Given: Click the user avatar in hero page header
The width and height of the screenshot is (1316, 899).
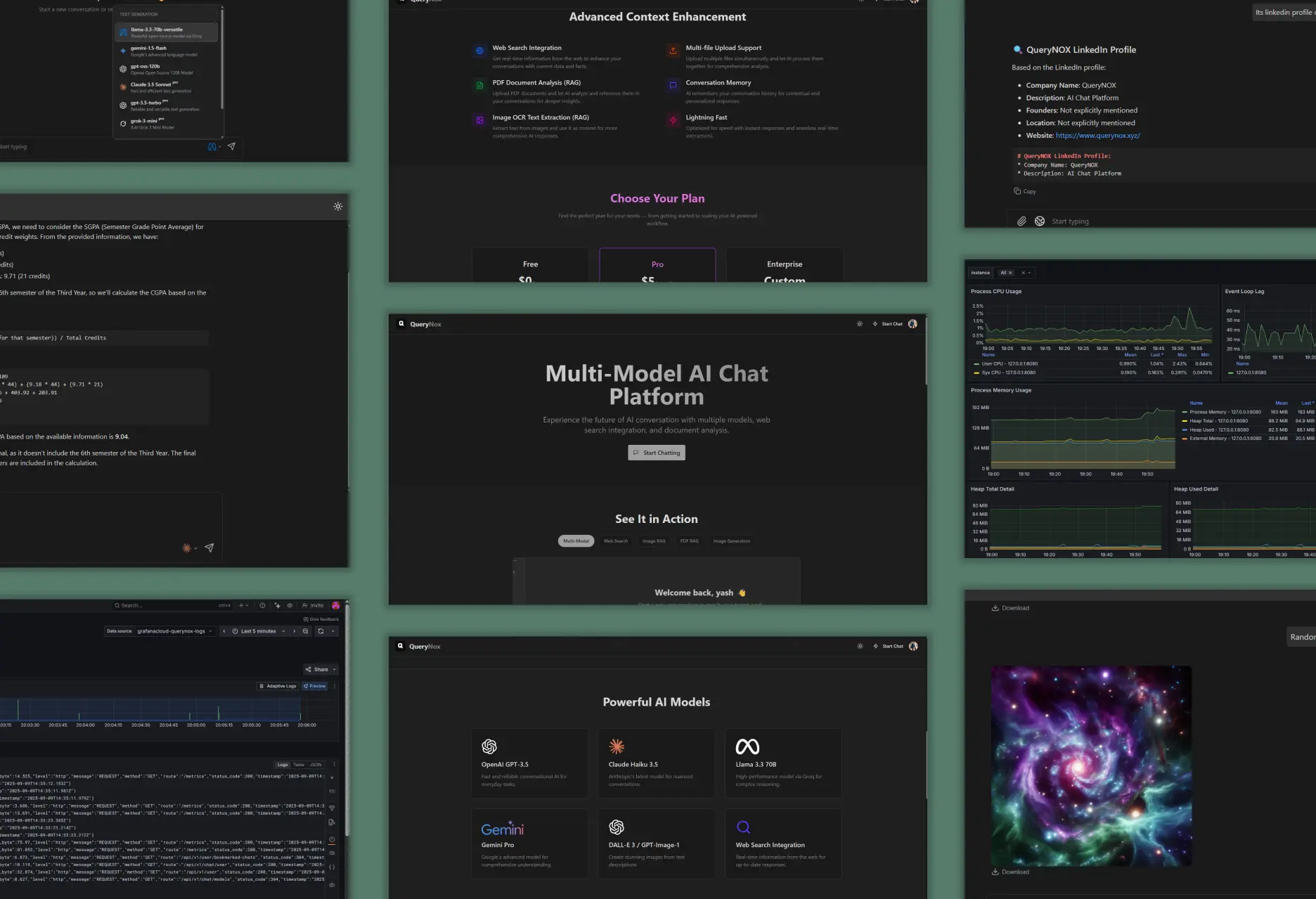Looking at the screenshot, I should pyautogui.click(x=912, y=324).
